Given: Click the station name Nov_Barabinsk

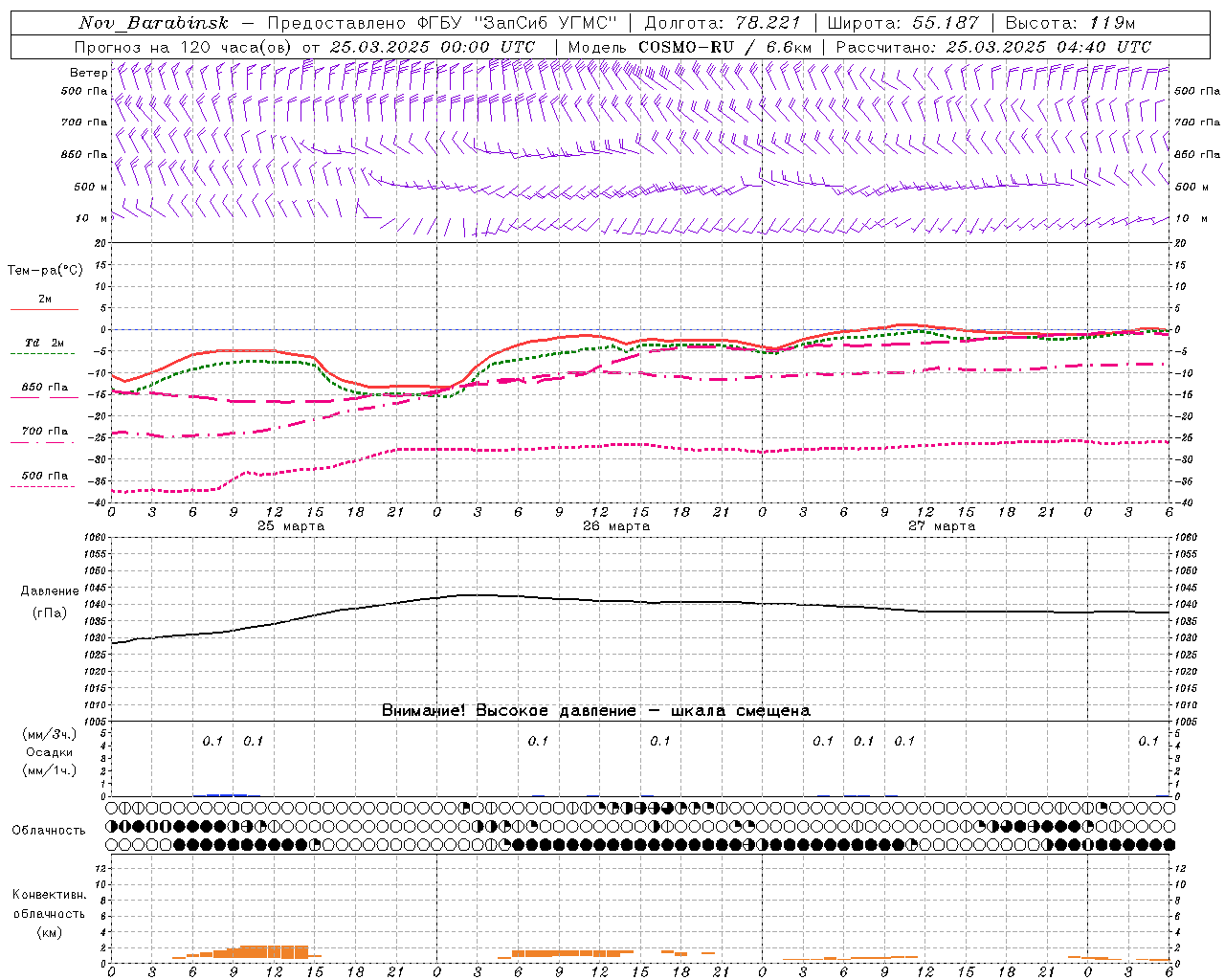Looking at the screenshot, I should pyautogui.click(x=153, y=23).
